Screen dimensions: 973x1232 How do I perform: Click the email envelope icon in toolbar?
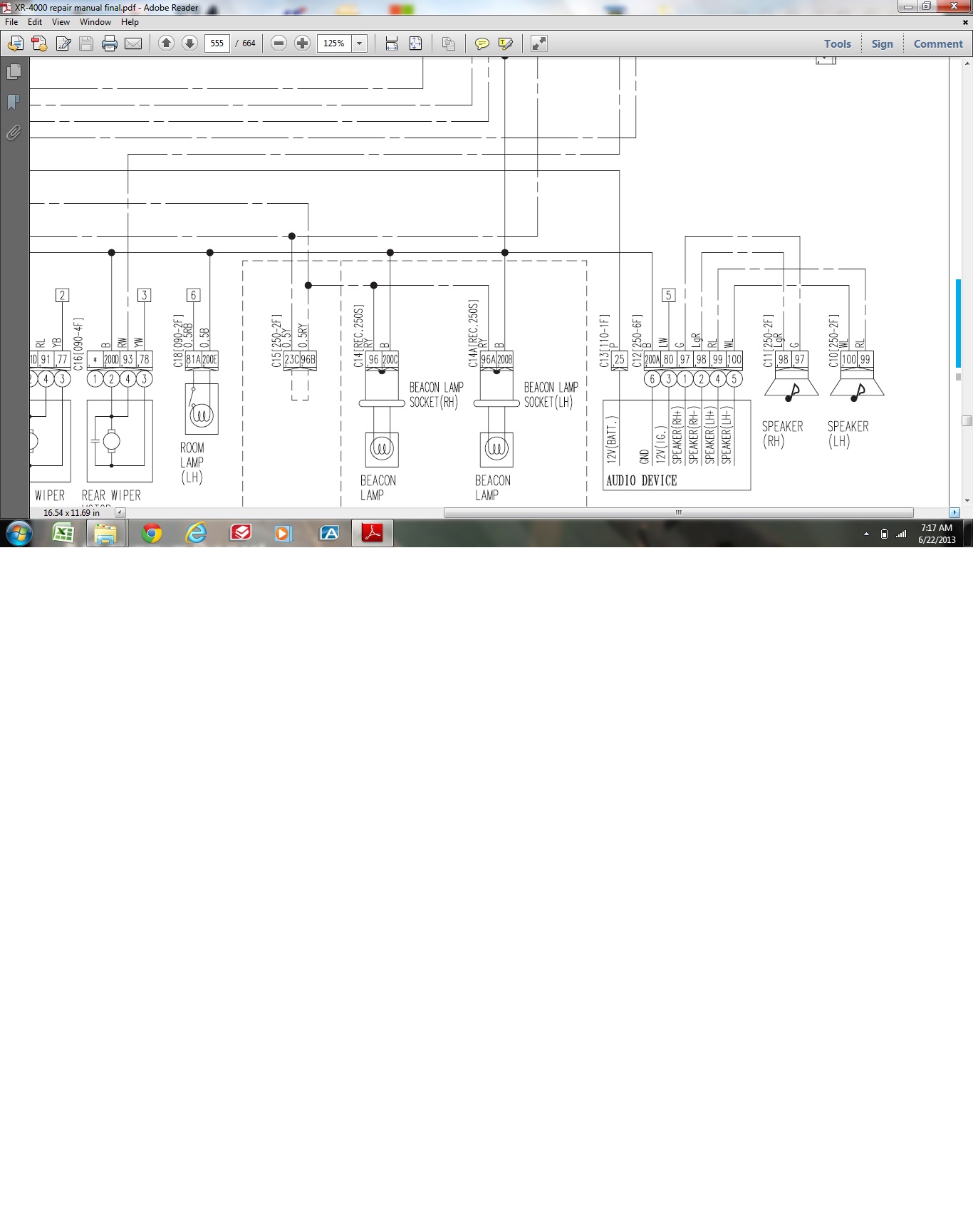click(x=133, y=43)
